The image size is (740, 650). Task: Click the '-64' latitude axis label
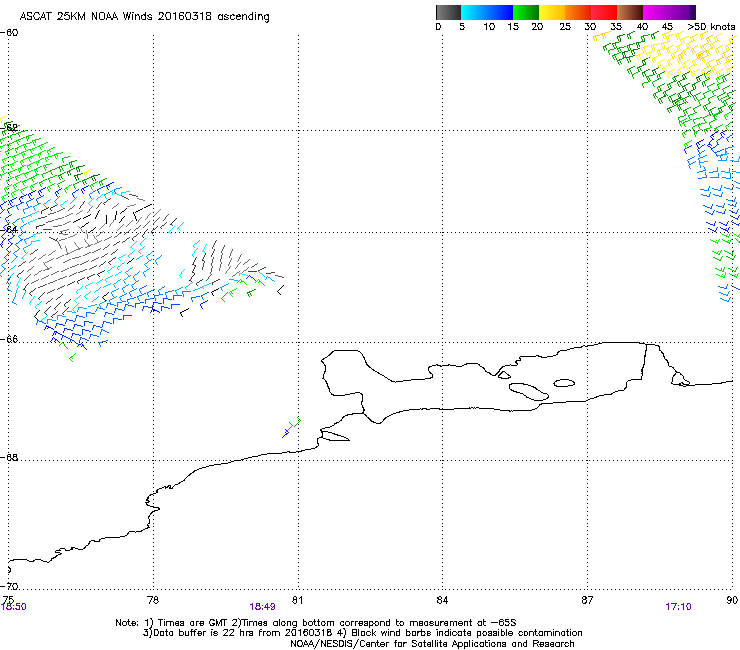coord(9,229)
